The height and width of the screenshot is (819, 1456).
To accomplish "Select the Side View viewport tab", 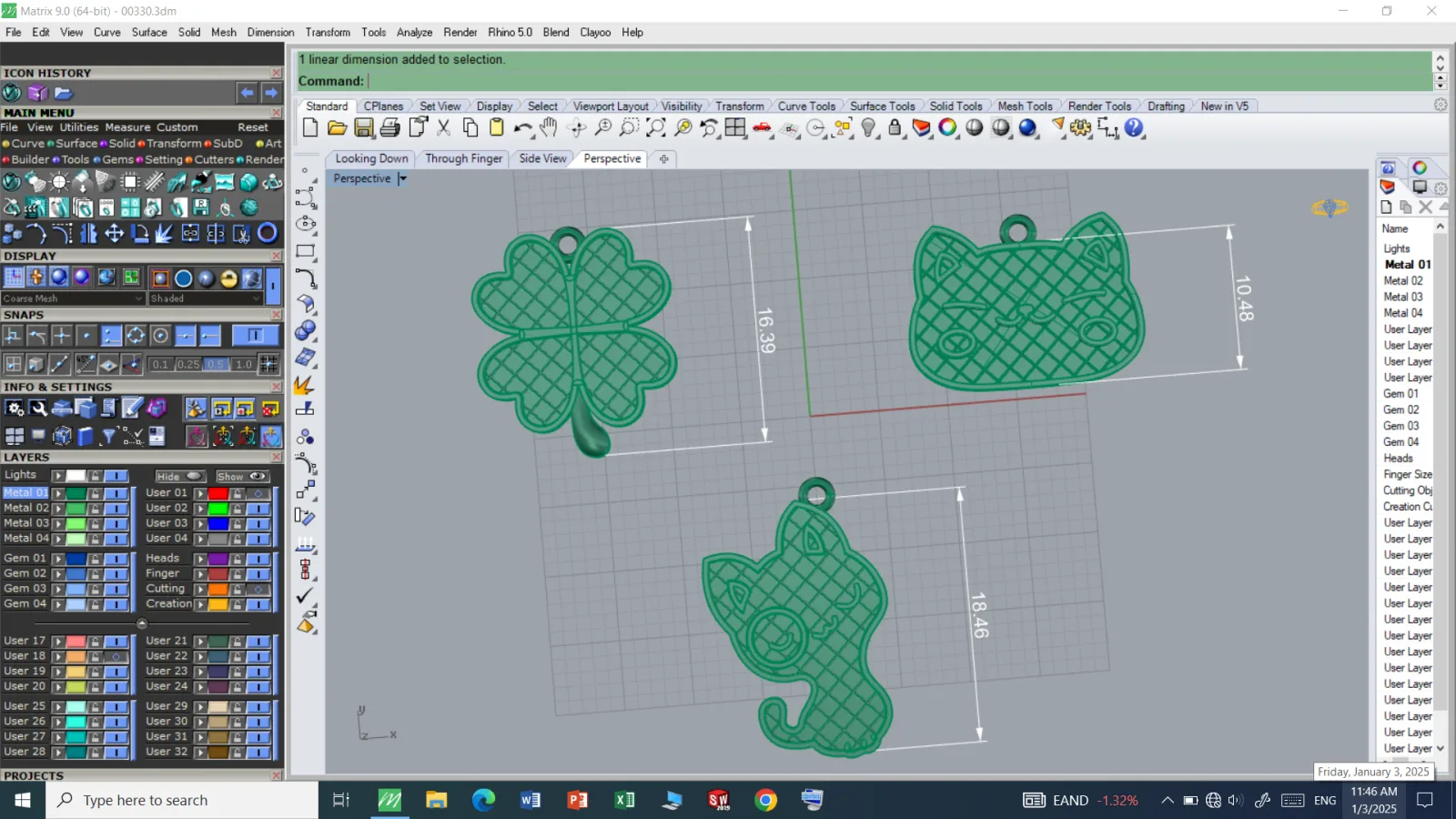I will point(542,158).
